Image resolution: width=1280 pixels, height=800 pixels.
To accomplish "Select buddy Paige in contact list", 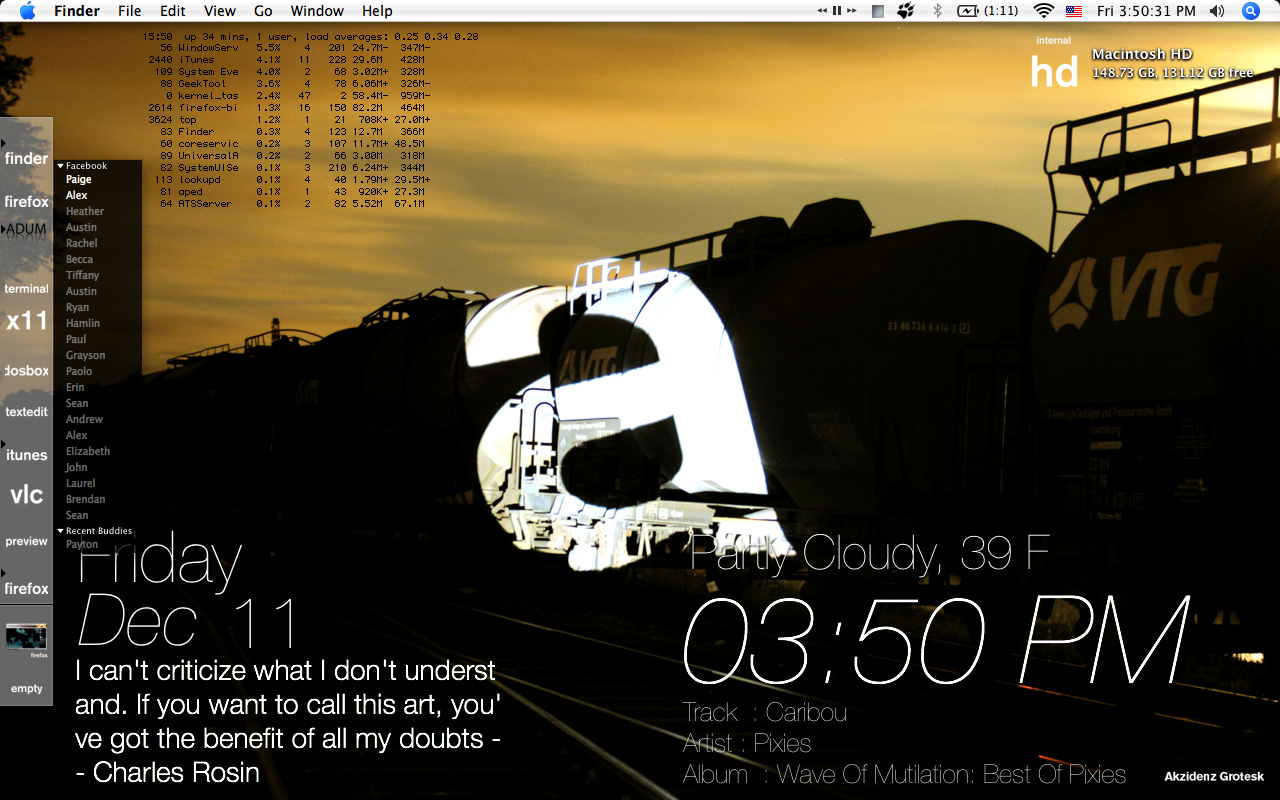I will click(x=78, y=180).
